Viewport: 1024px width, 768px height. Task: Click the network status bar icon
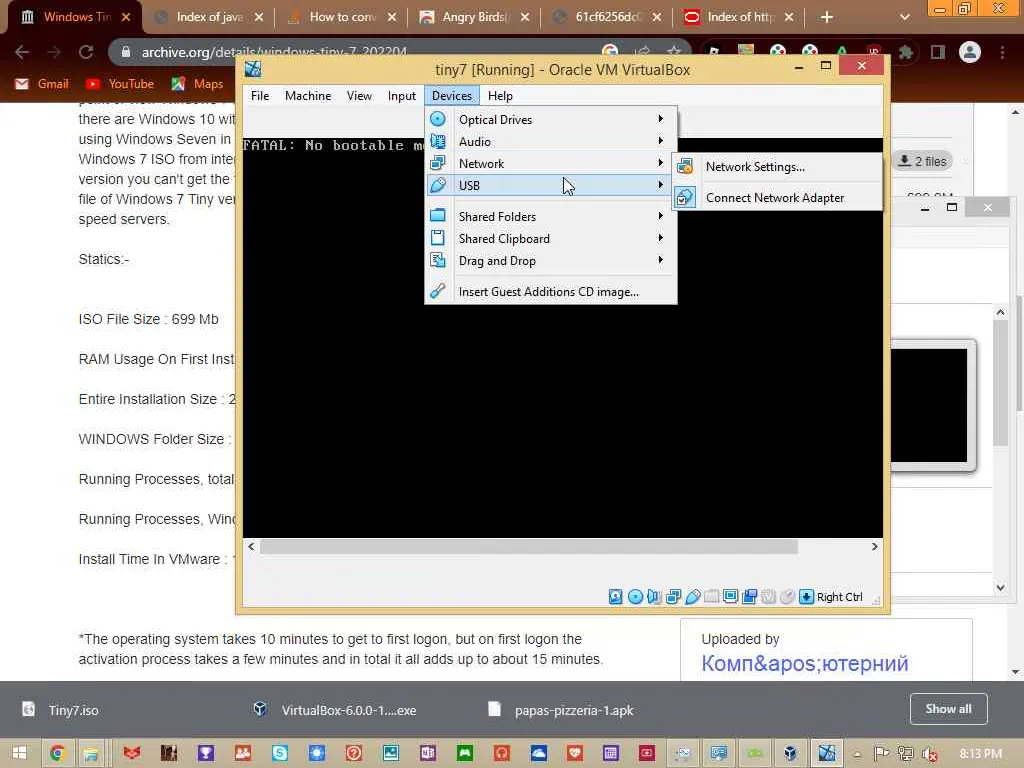[673, 596]
